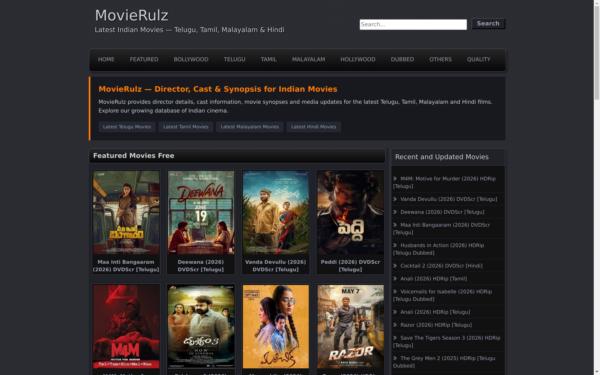Viewport: 600px width, 375px height.
Task: Open Husbands in Action (2026) HDRip link
Action: tap(439, 249)
